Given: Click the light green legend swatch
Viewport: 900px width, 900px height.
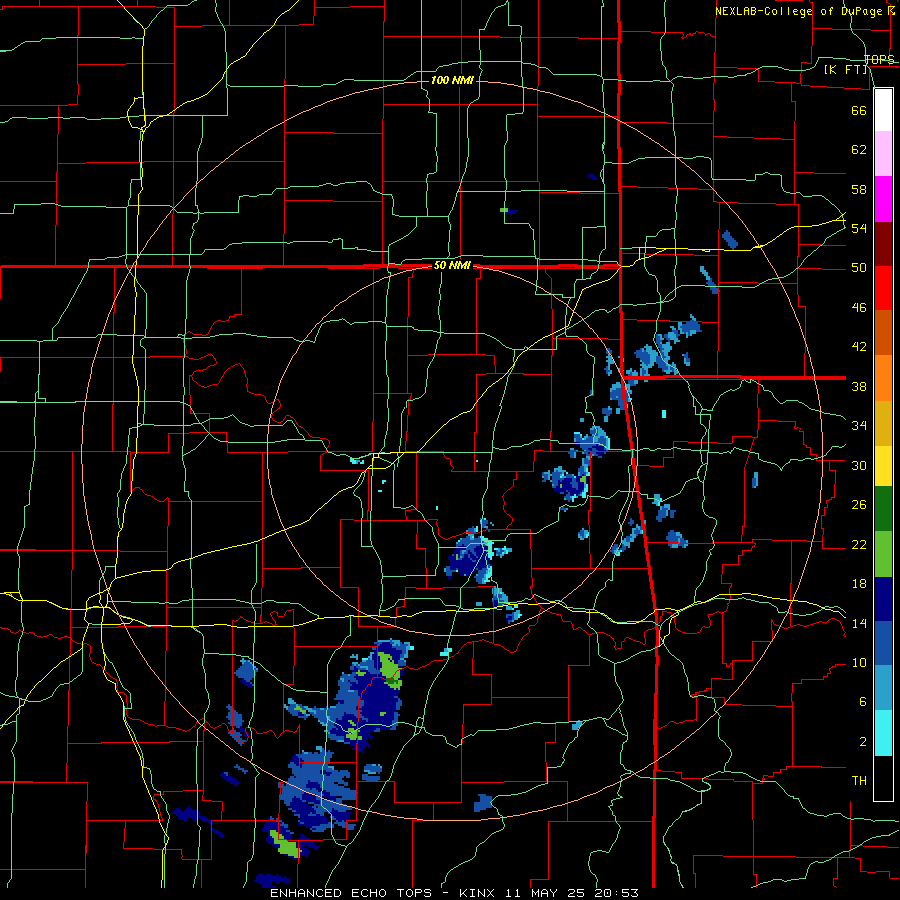Looking at the screenshot, I should 883,554.
